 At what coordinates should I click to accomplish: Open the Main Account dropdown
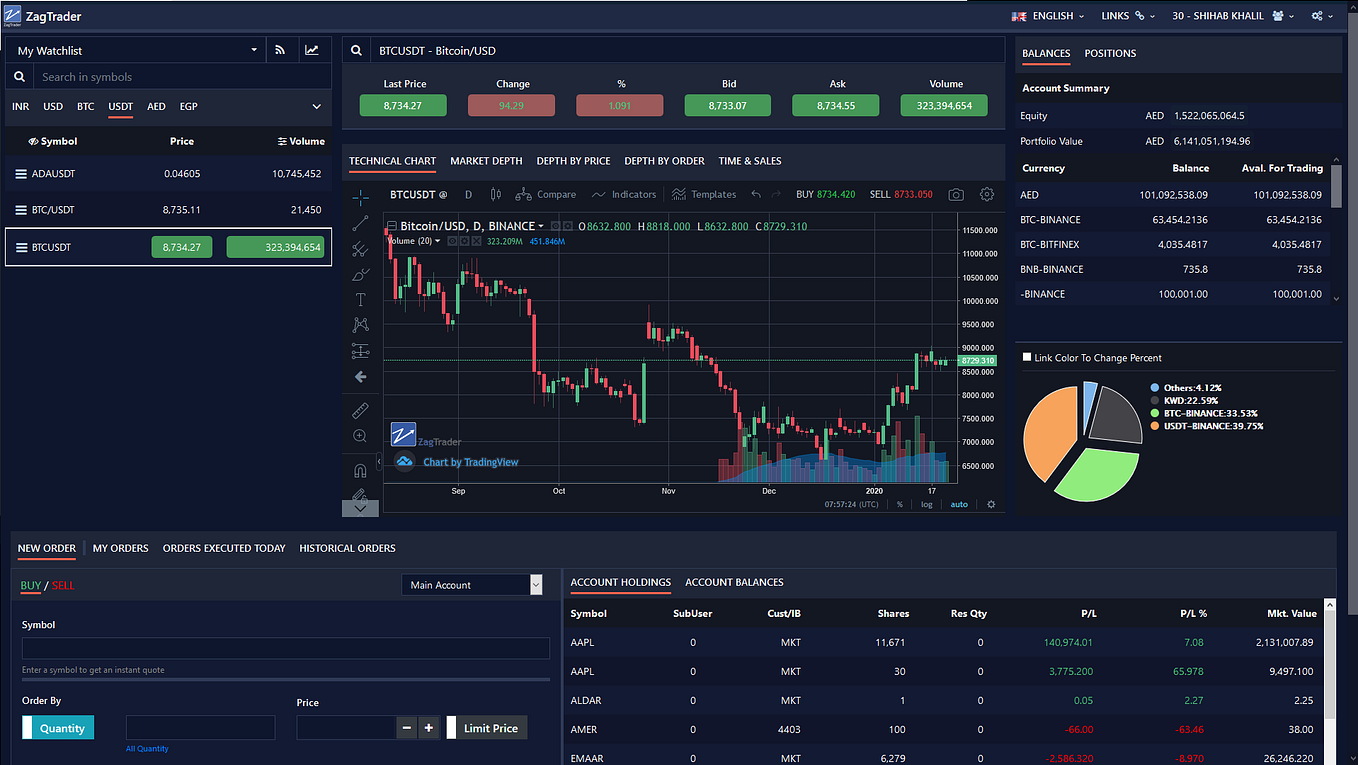tap(471, 584)
